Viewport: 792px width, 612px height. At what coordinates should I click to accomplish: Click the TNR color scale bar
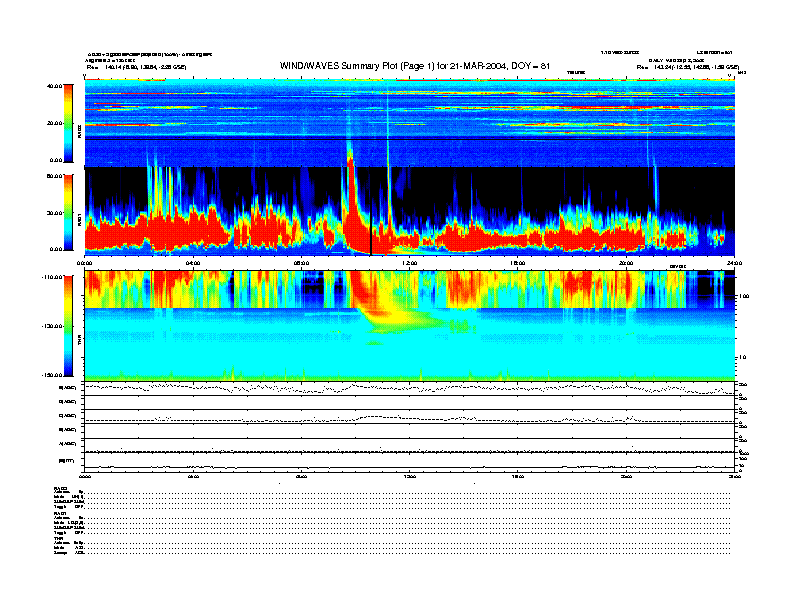(x=68, y=325)
